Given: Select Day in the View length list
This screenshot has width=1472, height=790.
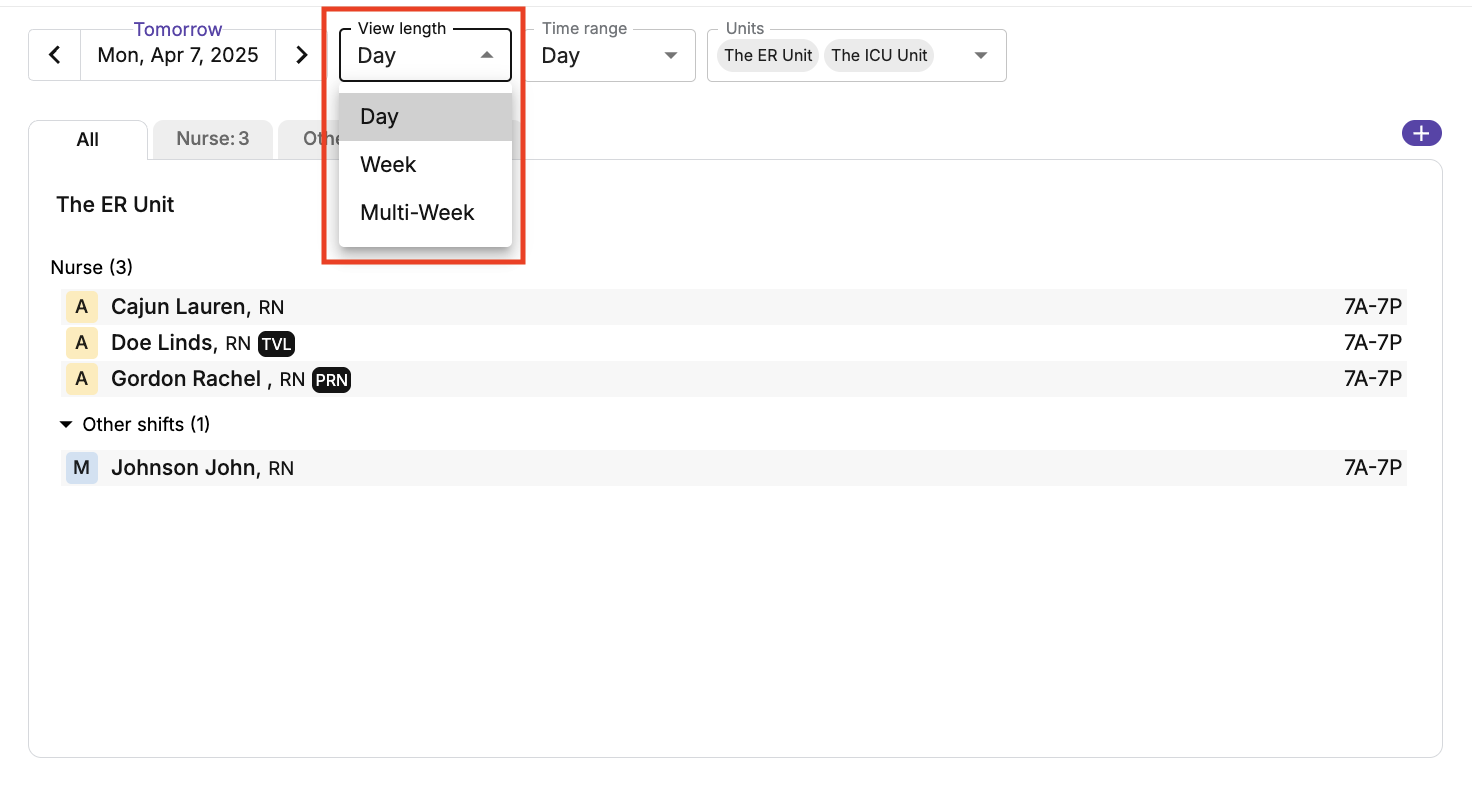Looking at the screenshot, I should (x=425, y=117).
